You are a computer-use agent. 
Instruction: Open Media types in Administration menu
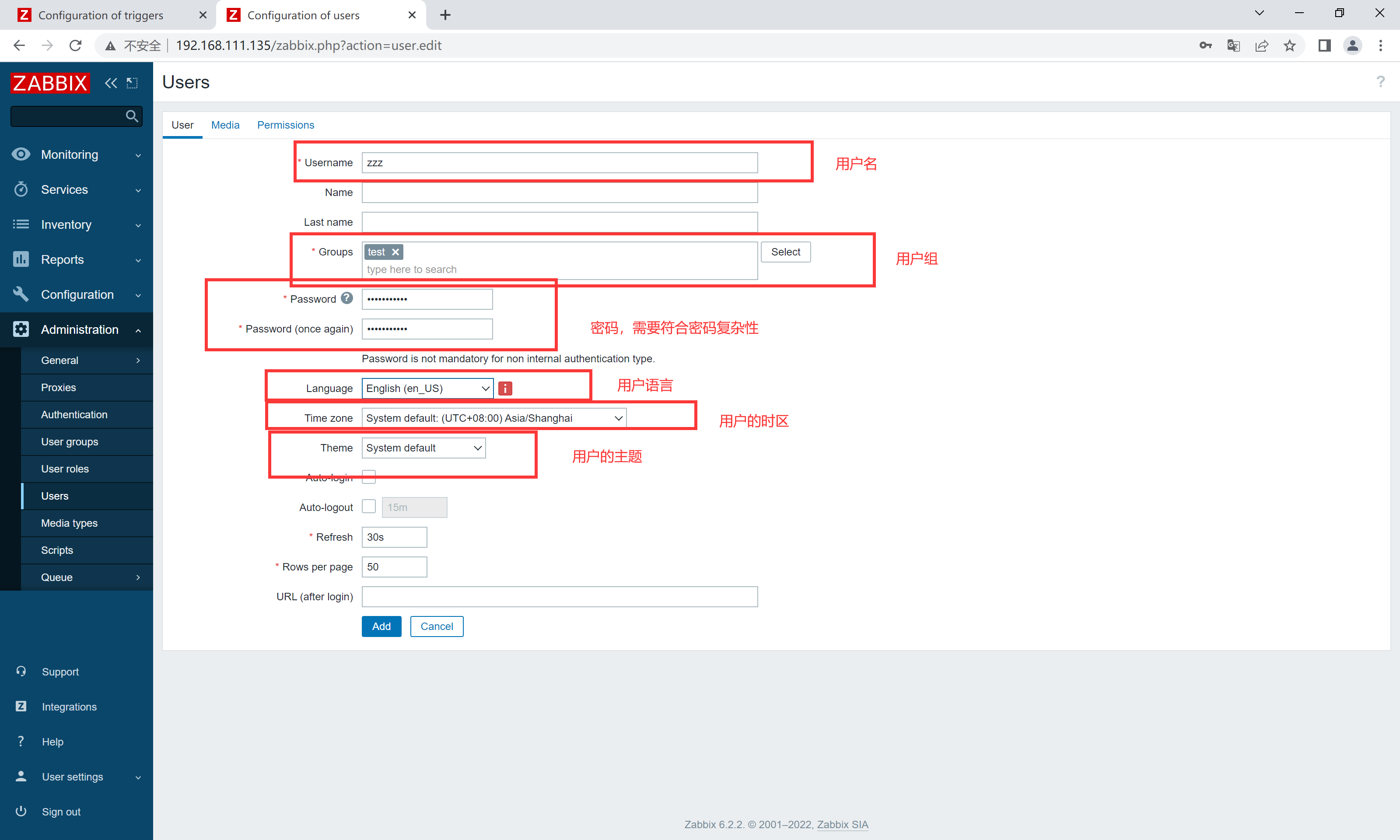(87, 524)
